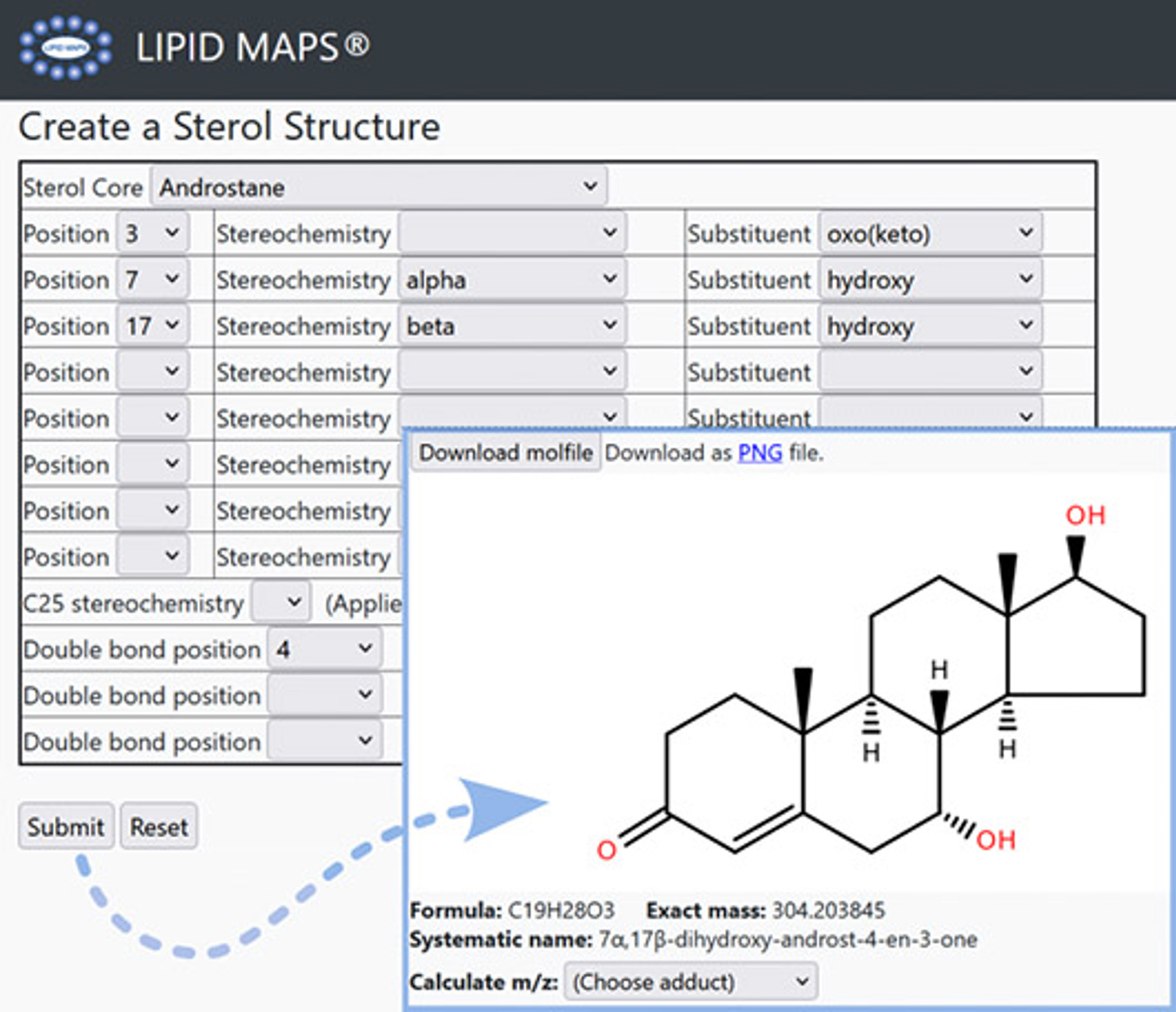Change the Position 7 dropdown
The image size is (1176, 1012).
[x=152, y=280]
